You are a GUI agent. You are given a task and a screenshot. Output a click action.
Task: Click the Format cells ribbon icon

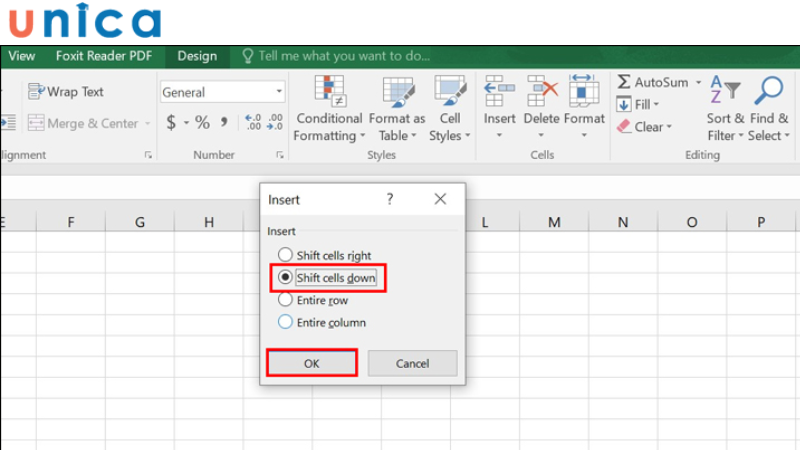click(584, 90)
